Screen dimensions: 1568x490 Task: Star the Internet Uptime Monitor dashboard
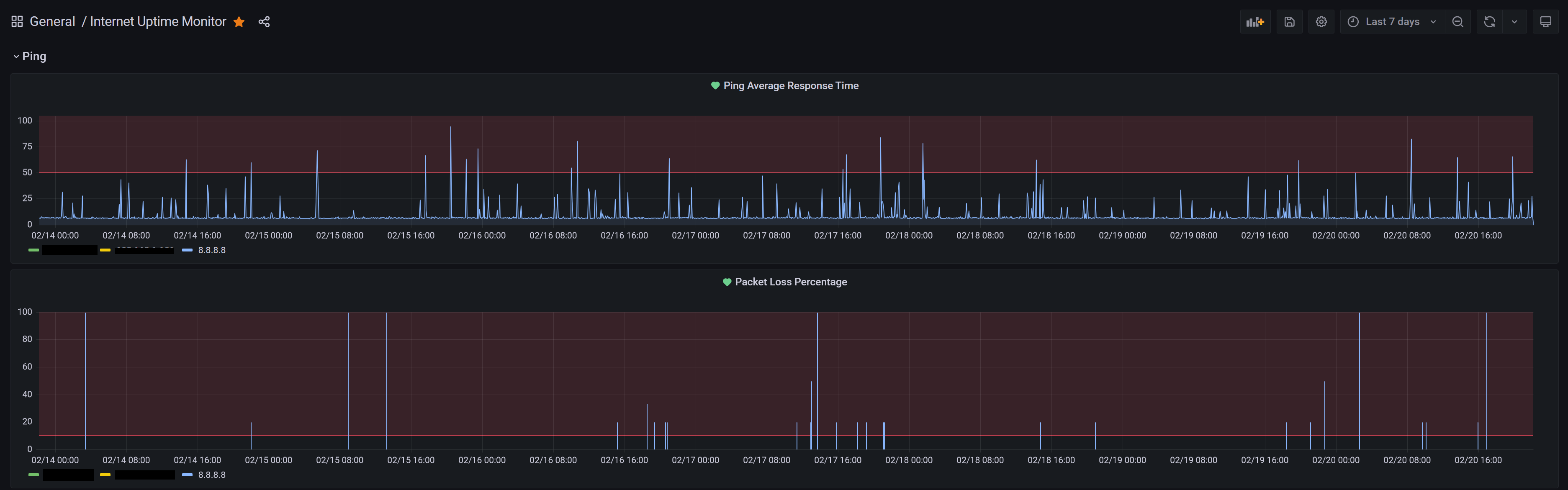coord(239,22)
